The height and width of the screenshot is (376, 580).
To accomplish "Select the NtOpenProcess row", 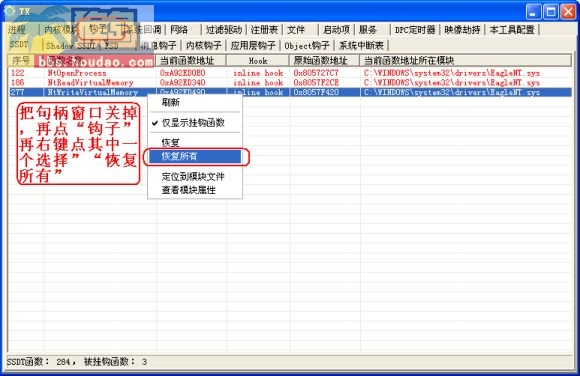I will point(290,73).
